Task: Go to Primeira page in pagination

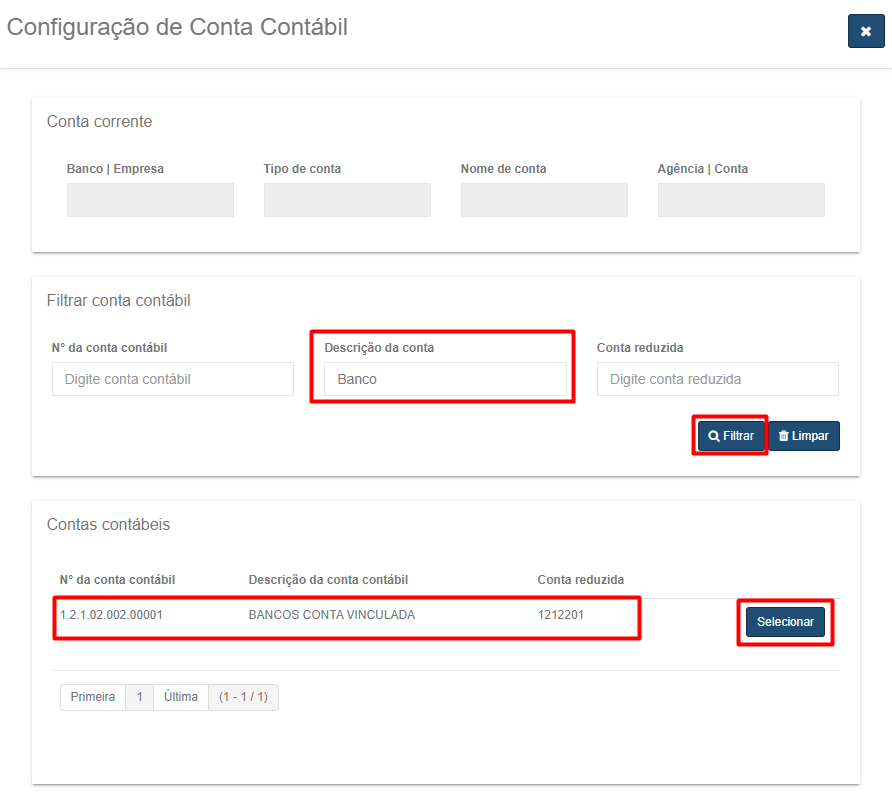Action: [93, 697]
